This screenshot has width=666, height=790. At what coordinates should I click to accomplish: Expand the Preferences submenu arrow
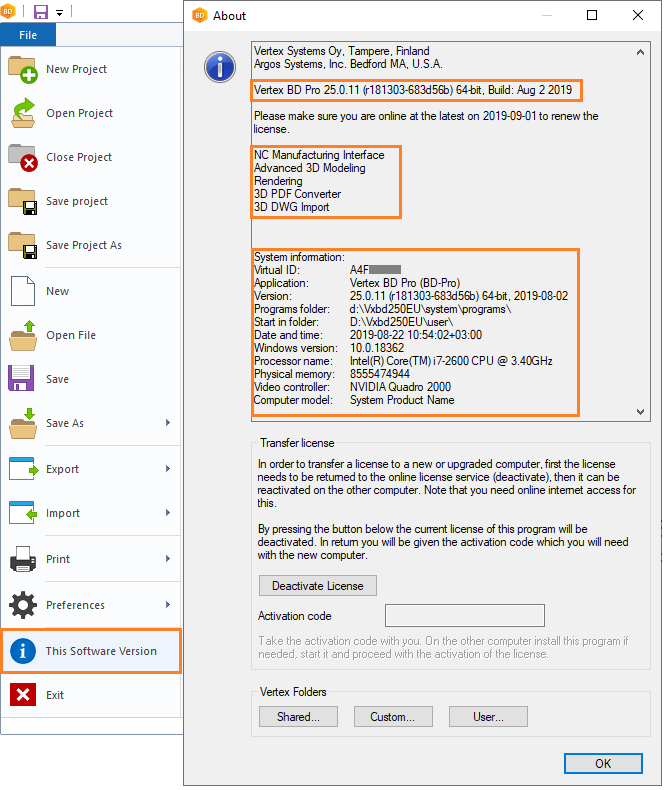click(168, 604)
